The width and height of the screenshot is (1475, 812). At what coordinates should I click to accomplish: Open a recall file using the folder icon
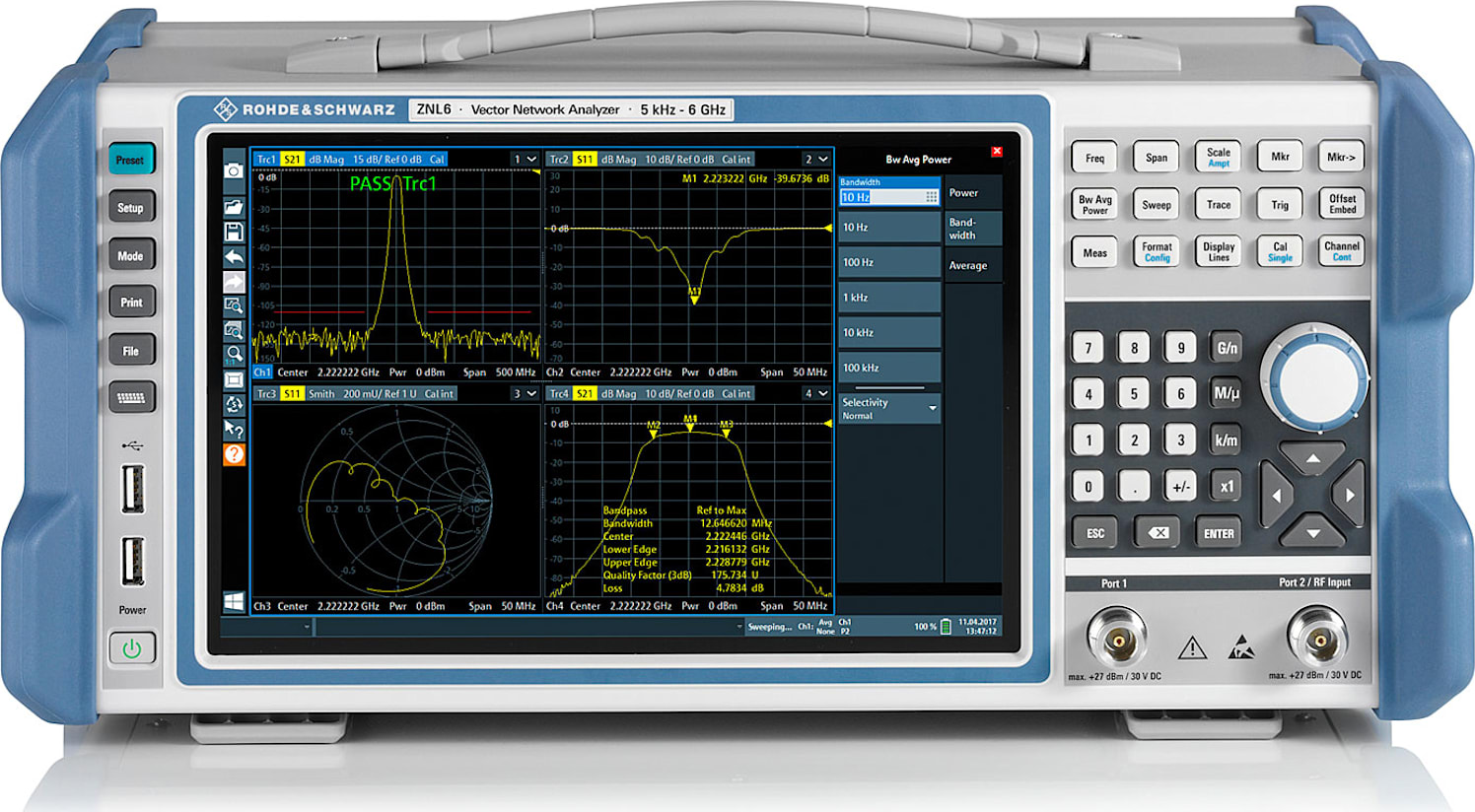(233, 207)
